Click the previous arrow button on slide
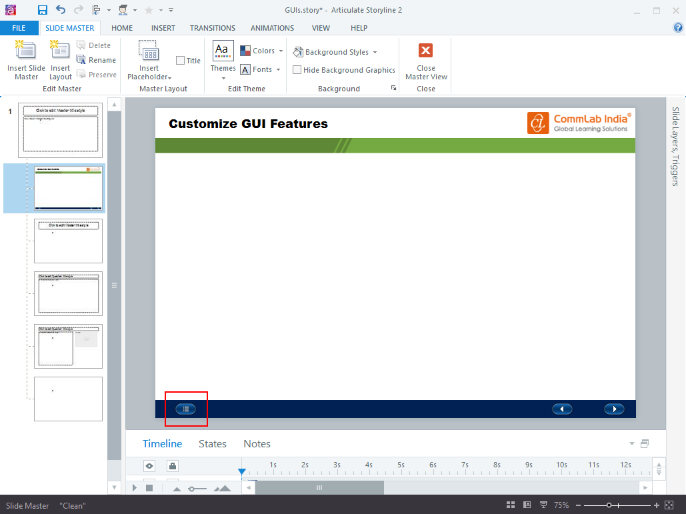Image resolution: width=686 pixels, height=514 pixels. [562, 409]
